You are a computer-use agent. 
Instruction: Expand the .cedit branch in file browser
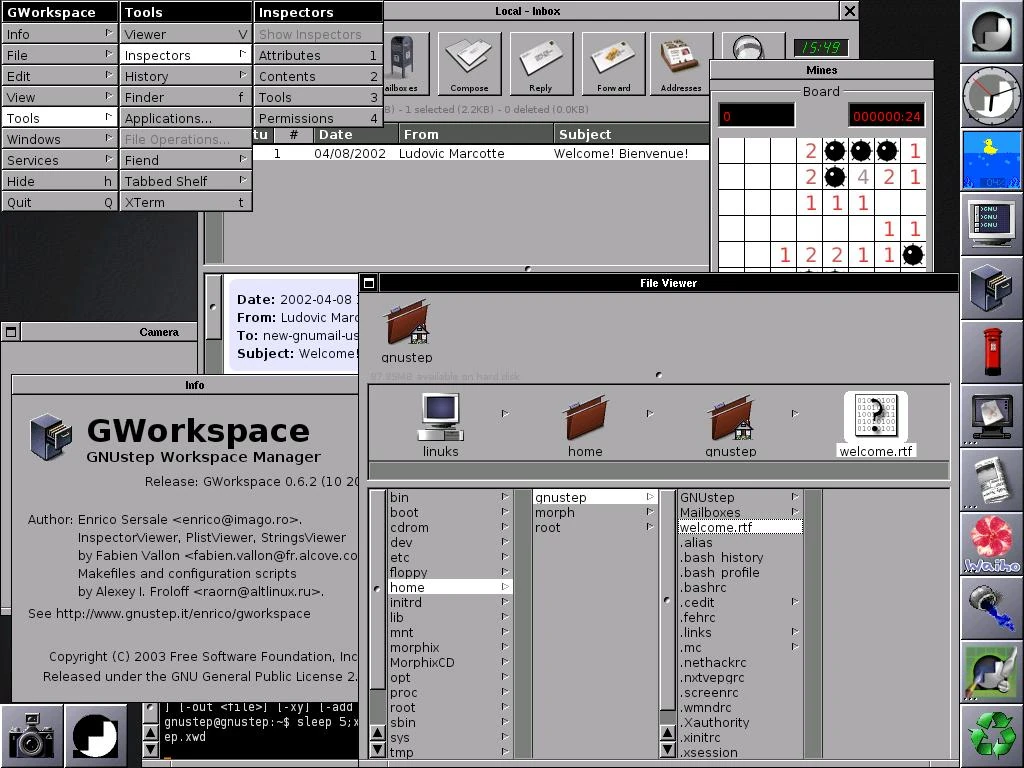(795, 602)
